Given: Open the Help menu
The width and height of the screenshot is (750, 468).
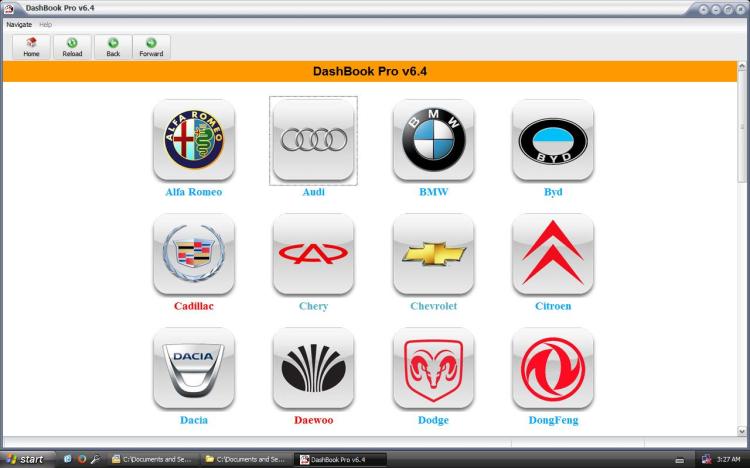Looking at the screenshot, I should 46,24.
